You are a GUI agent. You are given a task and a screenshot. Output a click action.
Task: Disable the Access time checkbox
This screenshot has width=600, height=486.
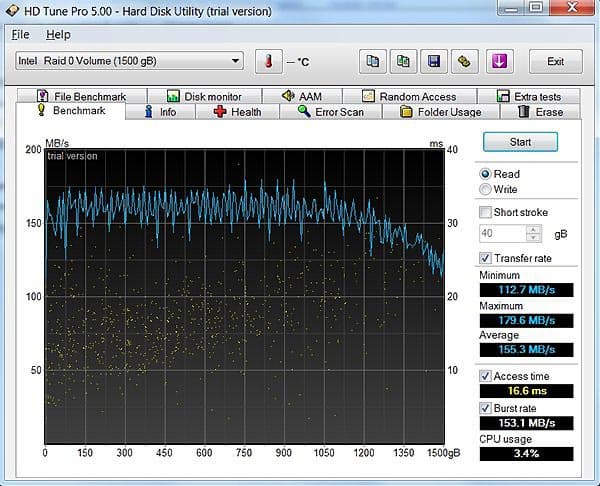486,376
